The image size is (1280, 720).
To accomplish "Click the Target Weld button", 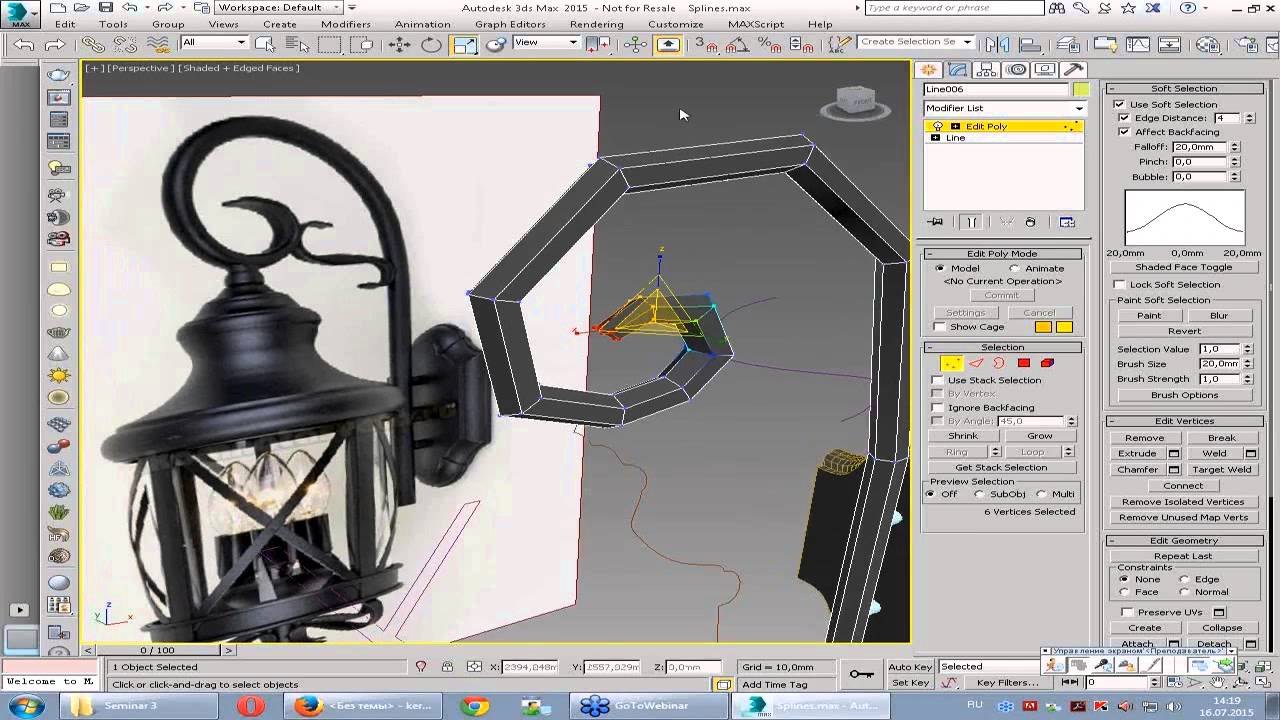I will click(1221, 469).
